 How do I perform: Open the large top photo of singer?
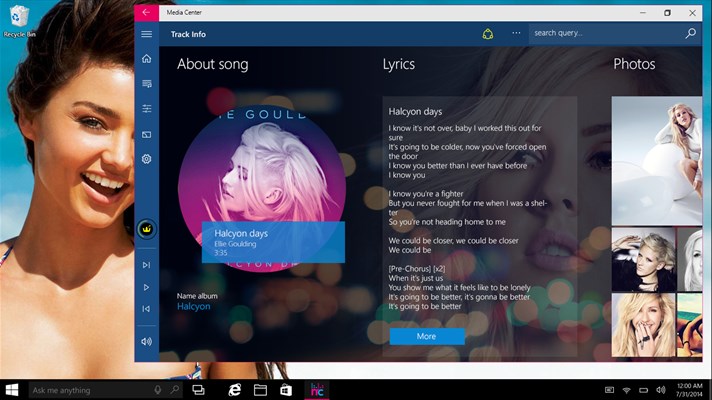[x=657, y=161]
